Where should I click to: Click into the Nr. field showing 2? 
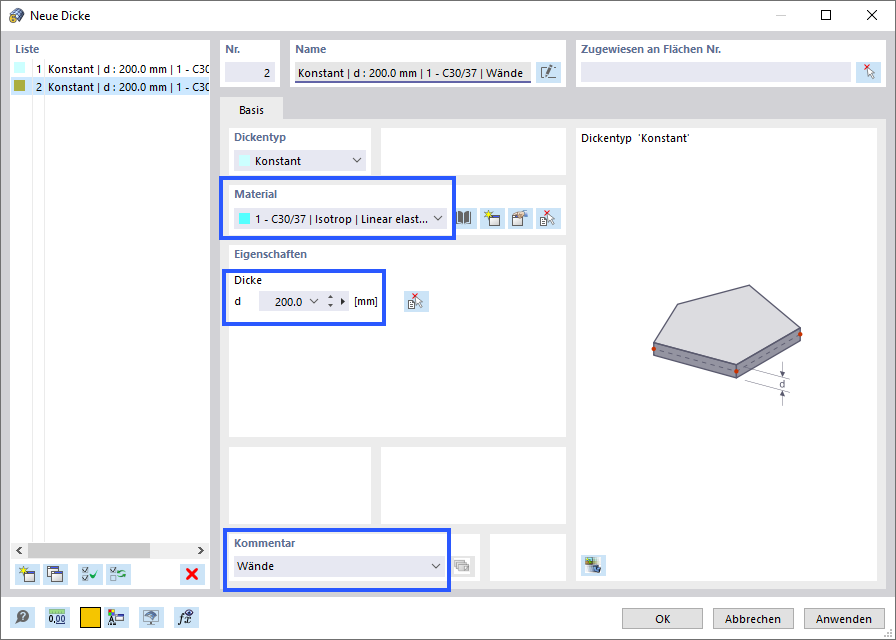(250, 73)
